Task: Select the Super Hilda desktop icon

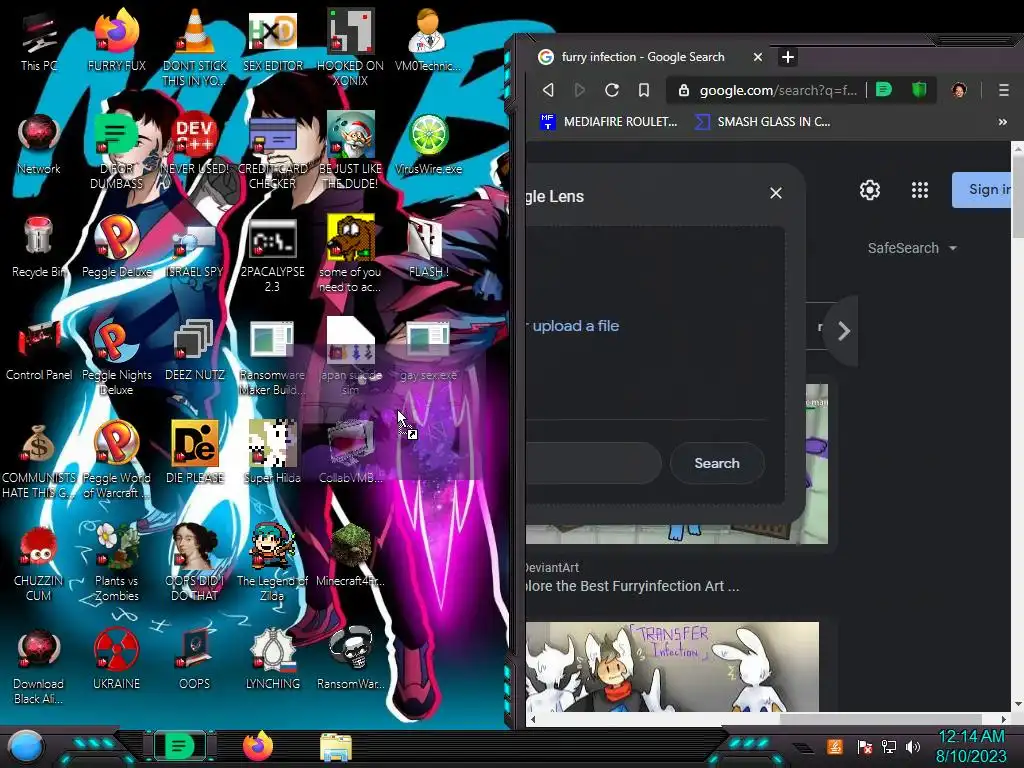Action: point(273,454)
